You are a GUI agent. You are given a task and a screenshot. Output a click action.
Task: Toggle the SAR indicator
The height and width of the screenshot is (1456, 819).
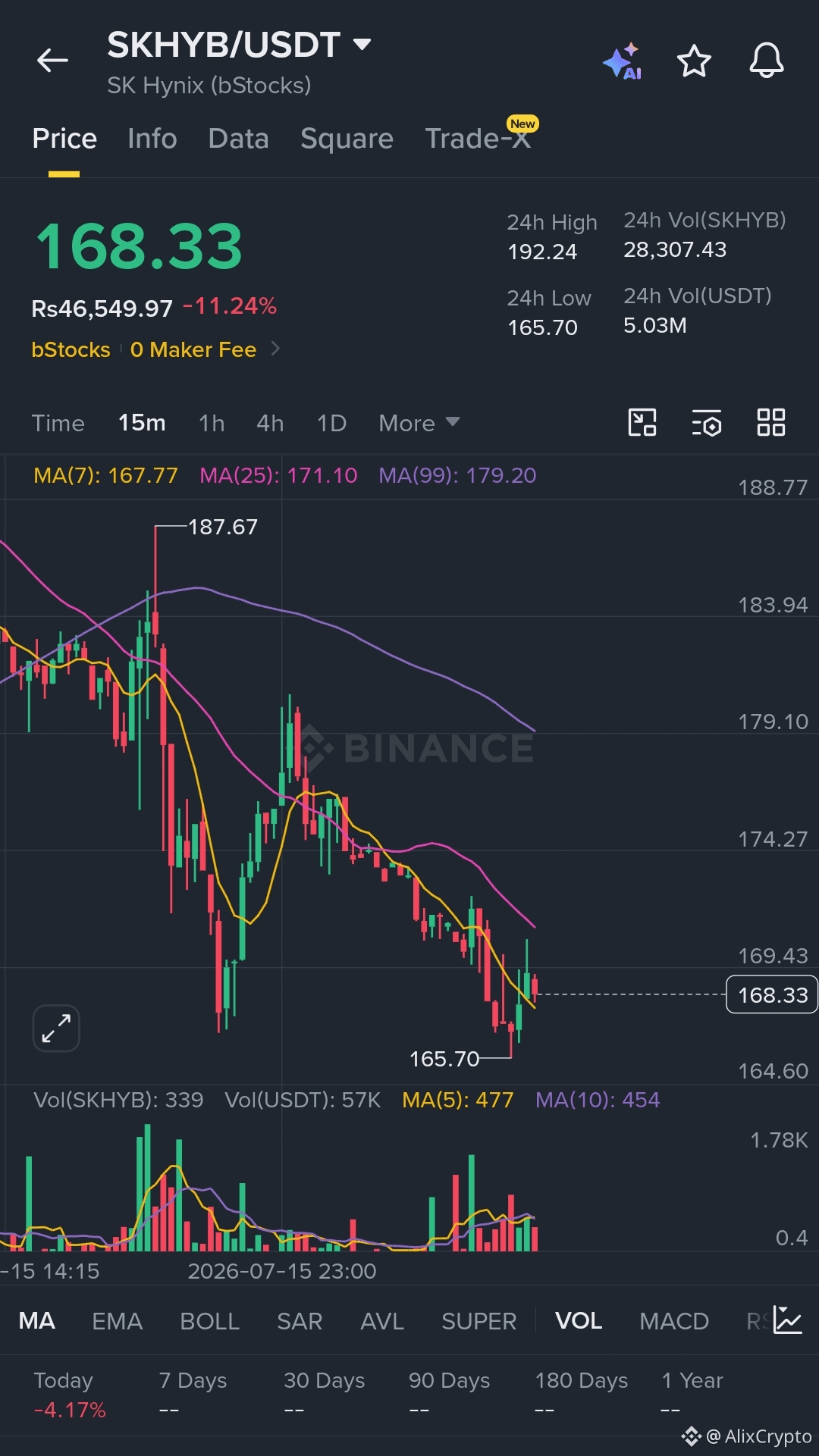point(300,1321)
